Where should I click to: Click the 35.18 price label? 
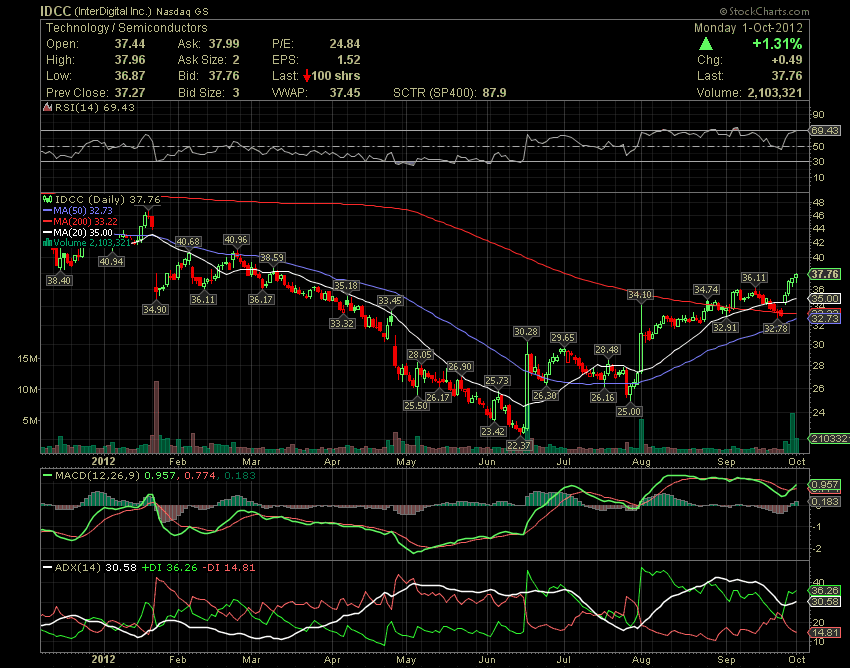[346, 286]
